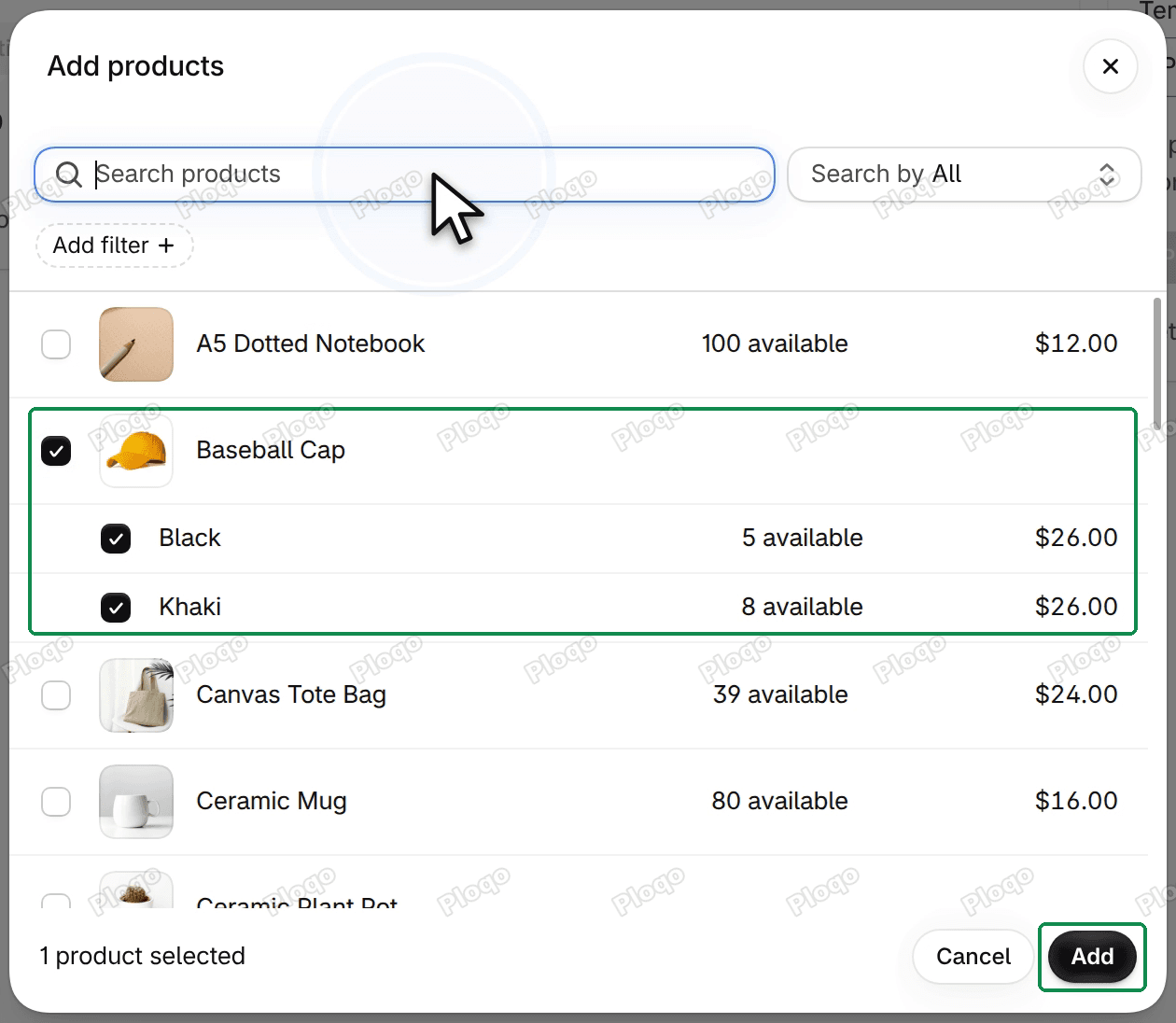Click the Add products dialog title

click(x=135, y=67)
